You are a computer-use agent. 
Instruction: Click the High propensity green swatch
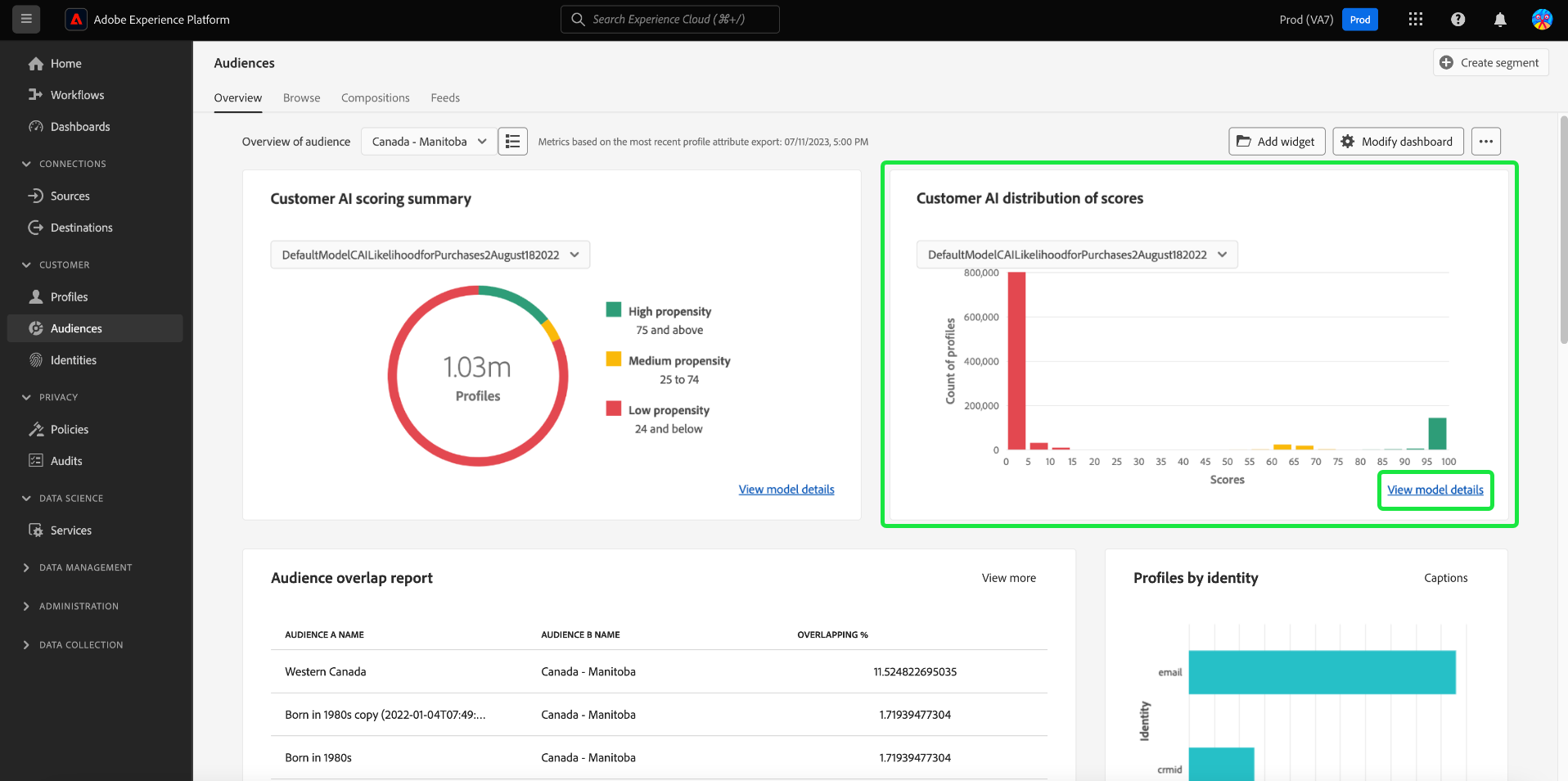tap(614, 309)
